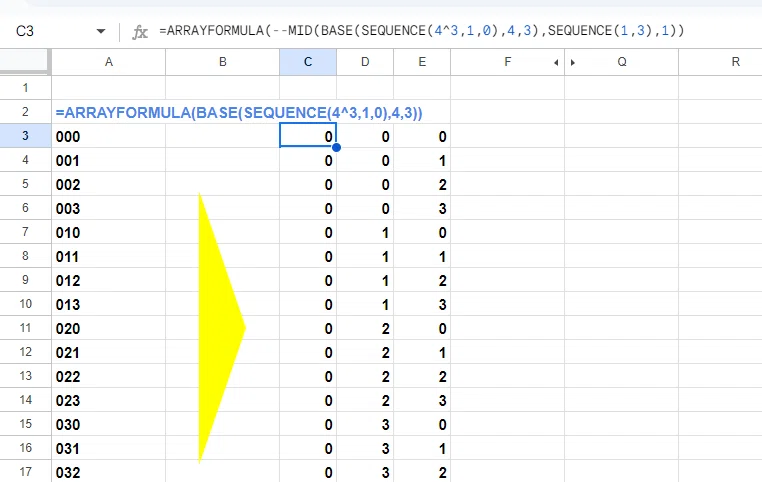
Task: Click cell containing 001
Action: pos(108,160)
